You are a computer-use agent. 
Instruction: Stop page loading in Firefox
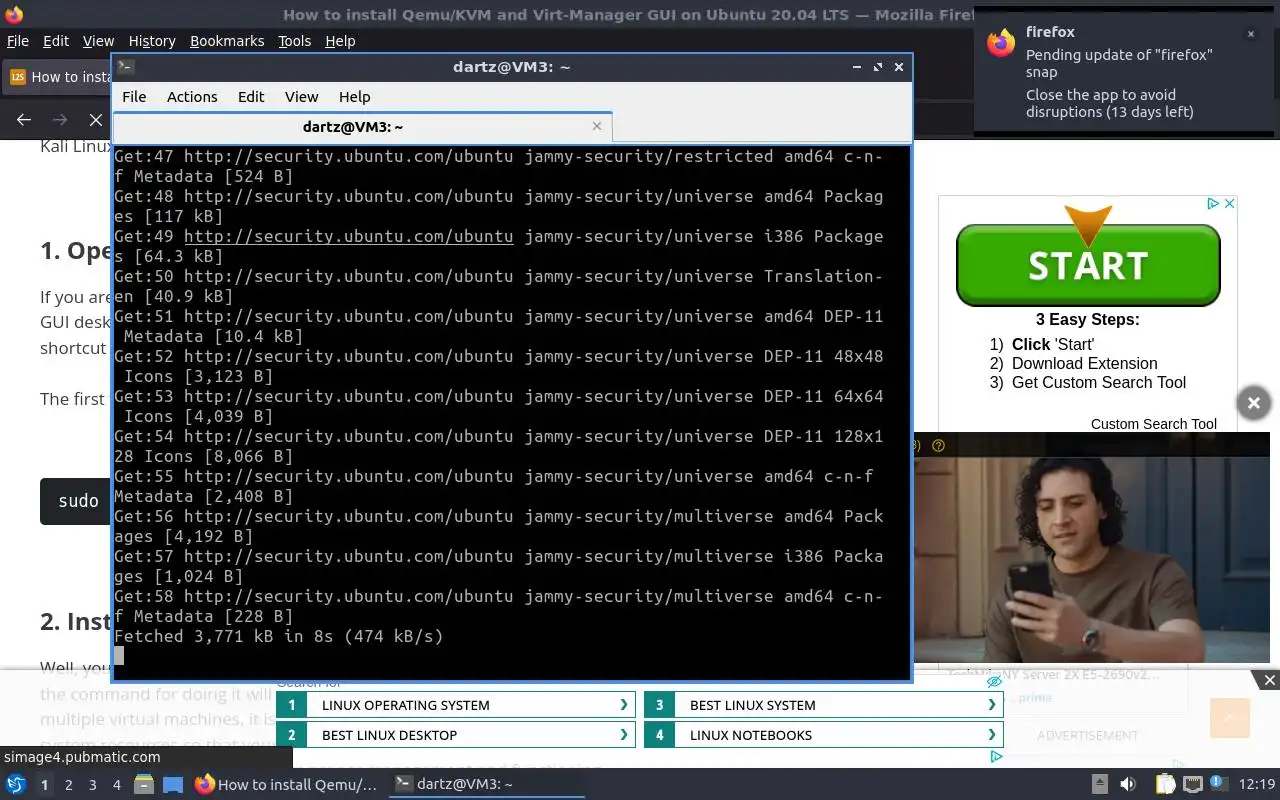[96, 120]
